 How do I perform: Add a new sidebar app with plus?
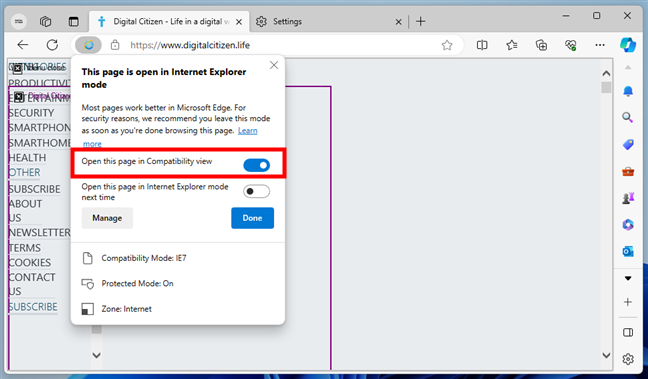click(628, 302)
